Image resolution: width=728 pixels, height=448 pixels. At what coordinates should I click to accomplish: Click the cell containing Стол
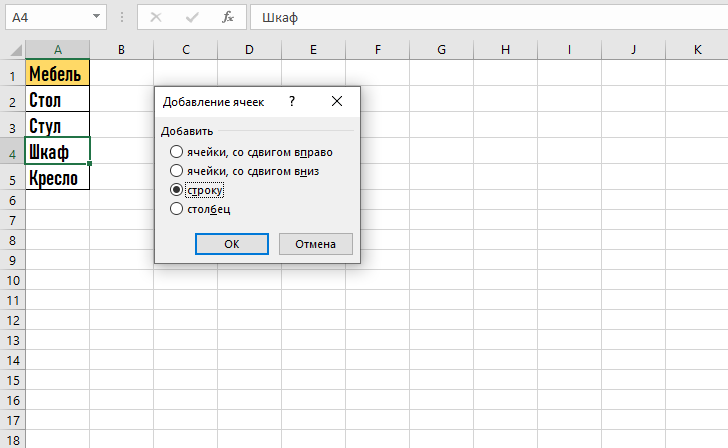(x=58, y=99)
